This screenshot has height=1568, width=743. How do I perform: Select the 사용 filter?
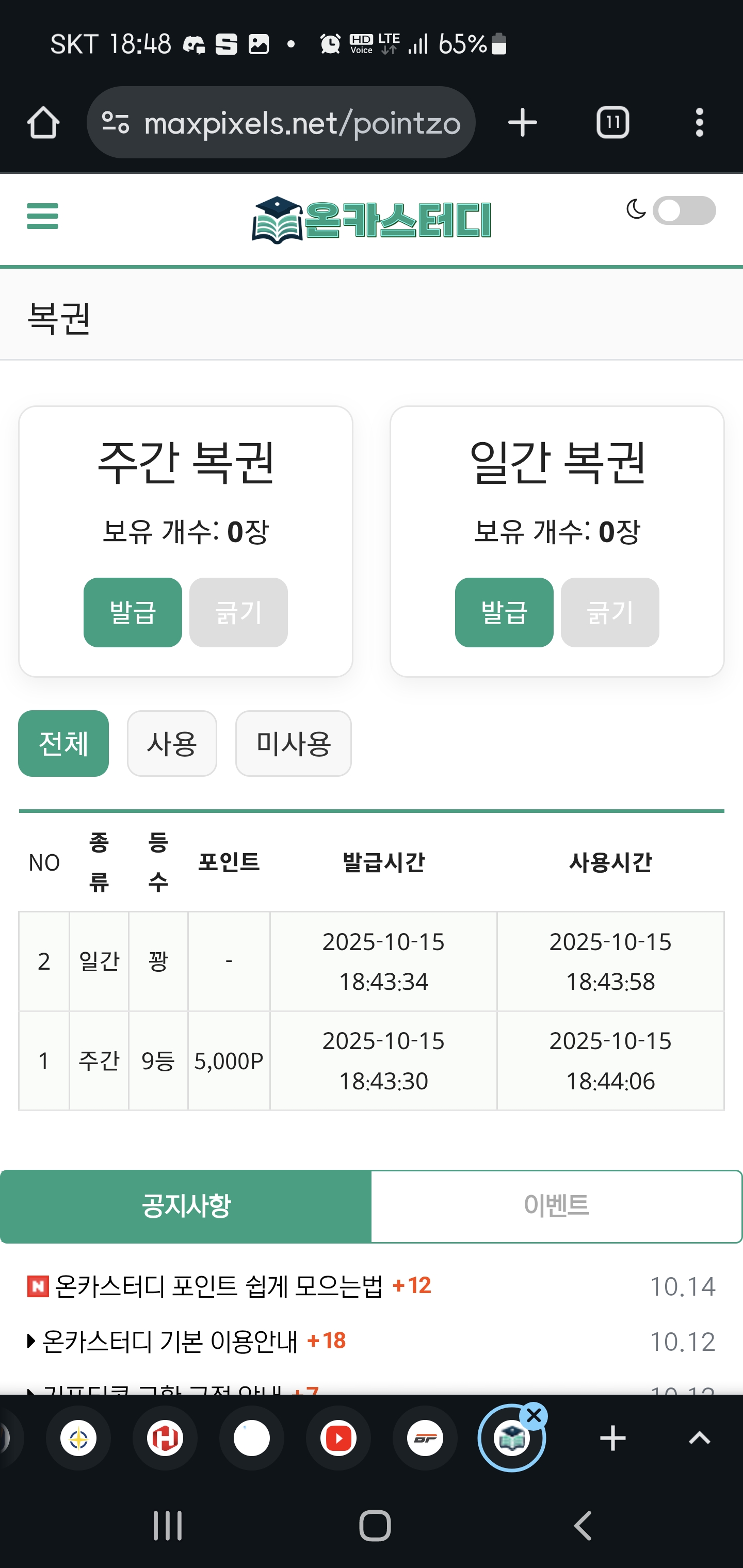pyautogui.click(x=172, y=743)
